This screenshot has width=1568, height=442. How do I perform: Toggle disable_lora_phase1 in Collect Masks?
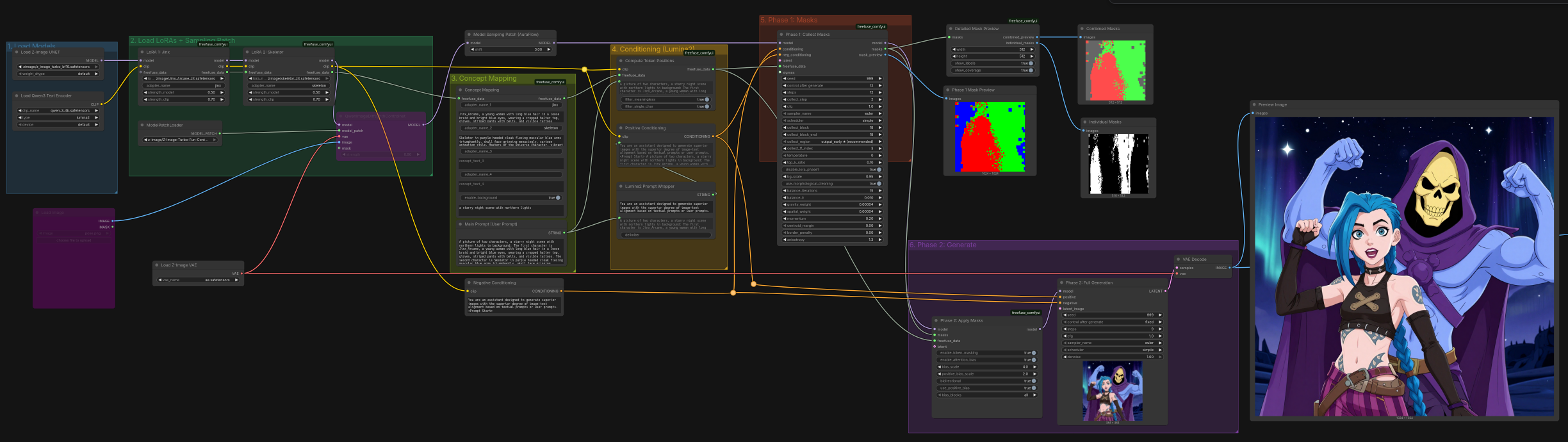(832, 170)
